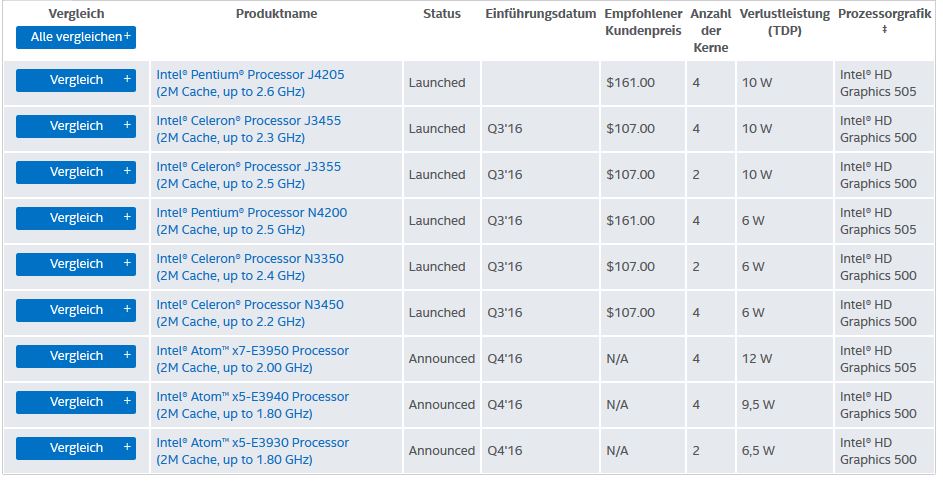Open Intel Atom x5-E3940 Processor link
The height and width of the screenshot is (484, 943).
coord(252,397)
